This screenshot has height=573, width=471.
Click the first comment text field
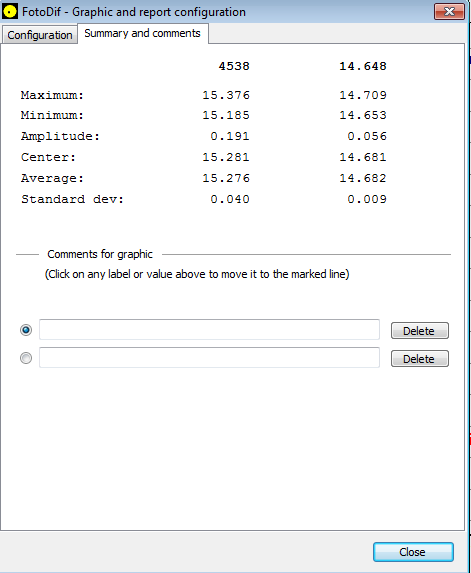pyautogui.click(x=209, y=330)
